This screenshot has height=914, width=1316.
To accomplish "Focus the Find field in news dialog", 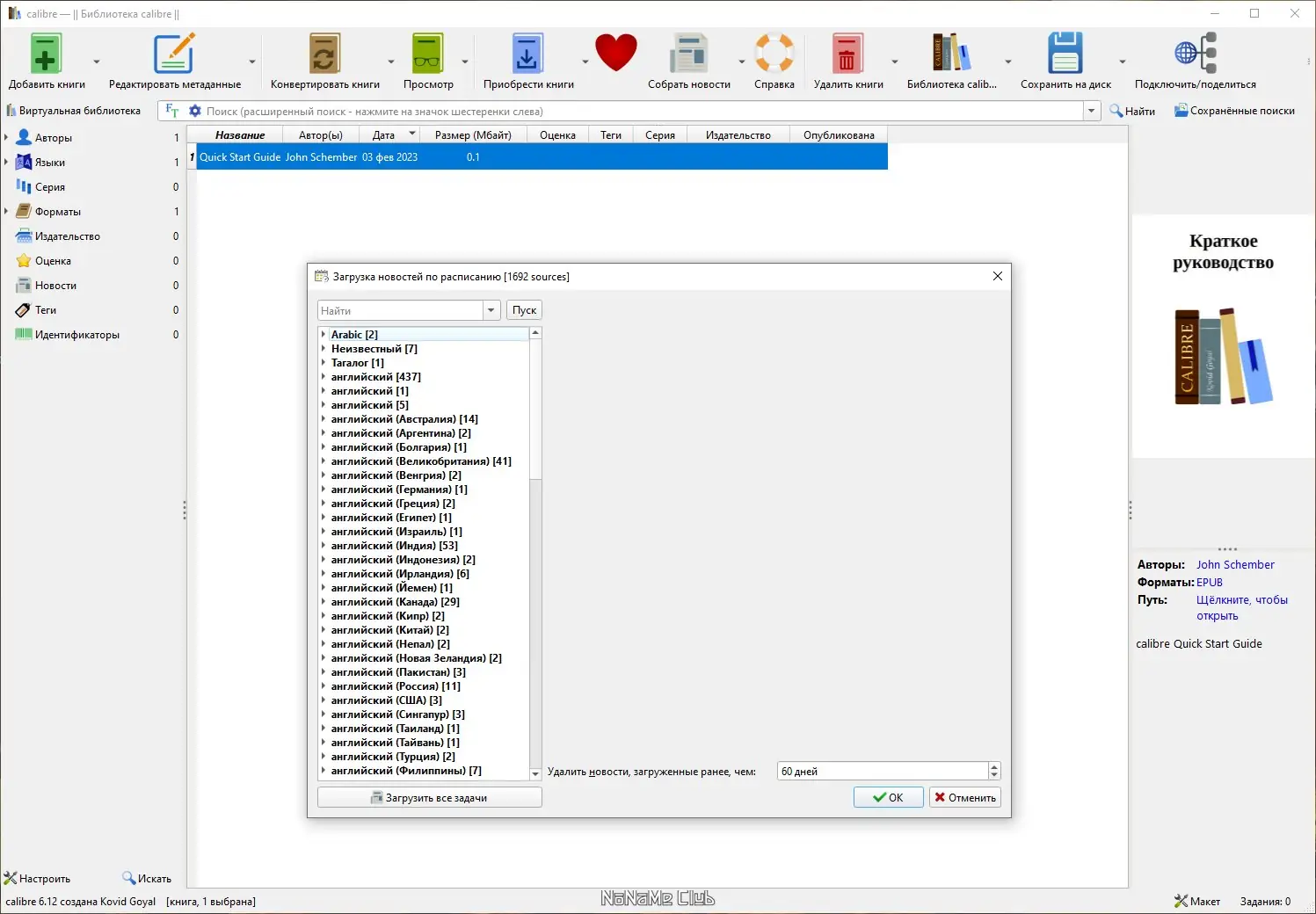I will (400, 310).
